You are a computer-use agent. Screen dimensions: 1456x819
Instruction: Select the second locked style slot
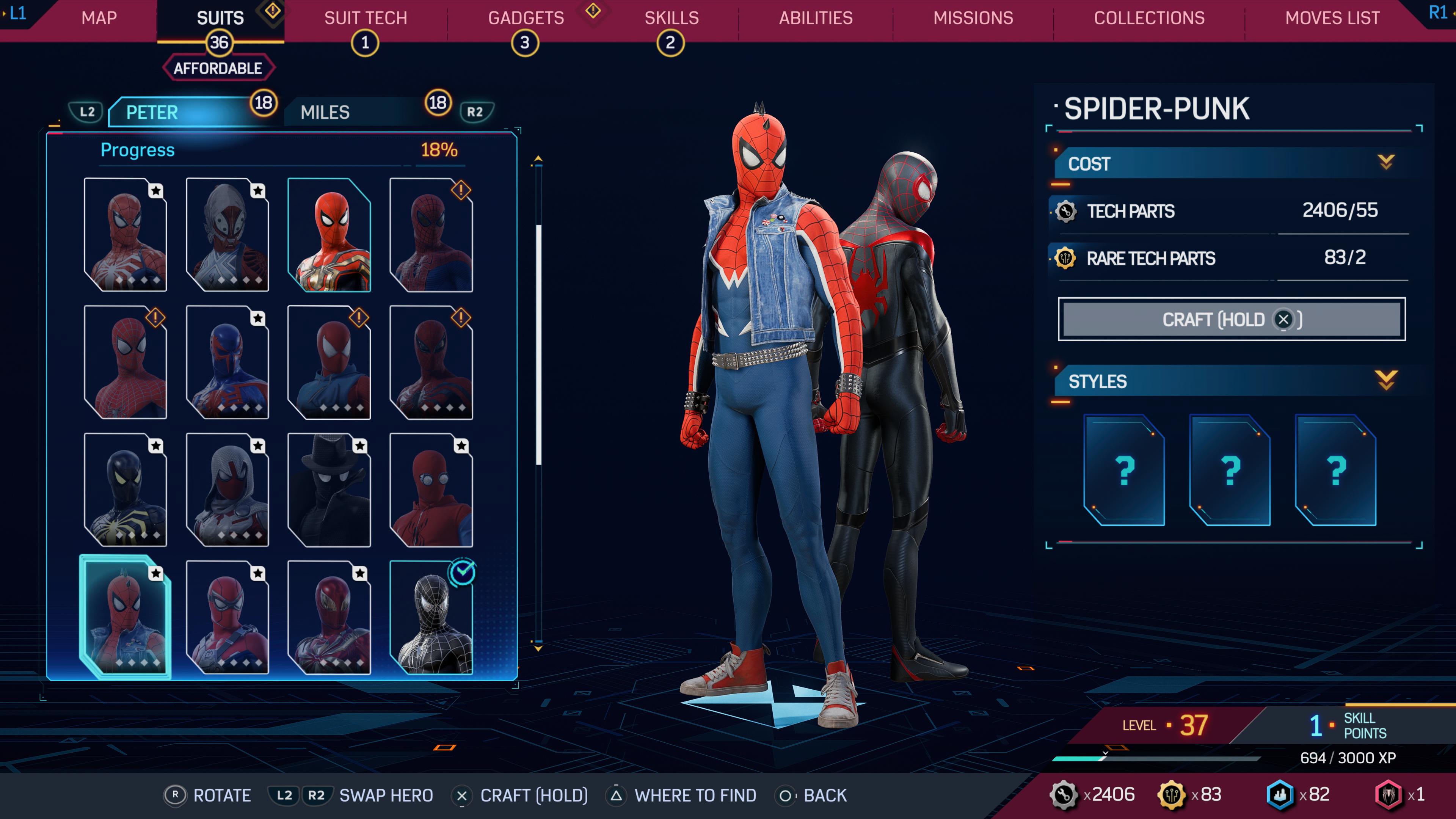1230,470
